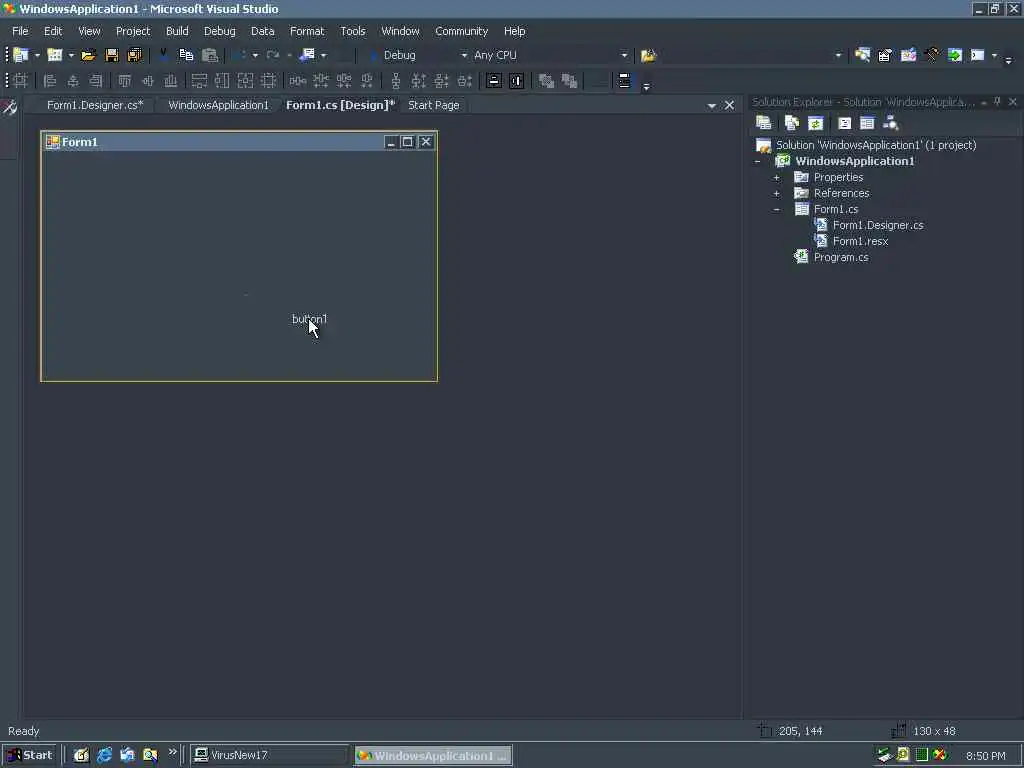Open the Format menu
The width and height of the screenshot is (1024, 768).
(x=307, y=31)
